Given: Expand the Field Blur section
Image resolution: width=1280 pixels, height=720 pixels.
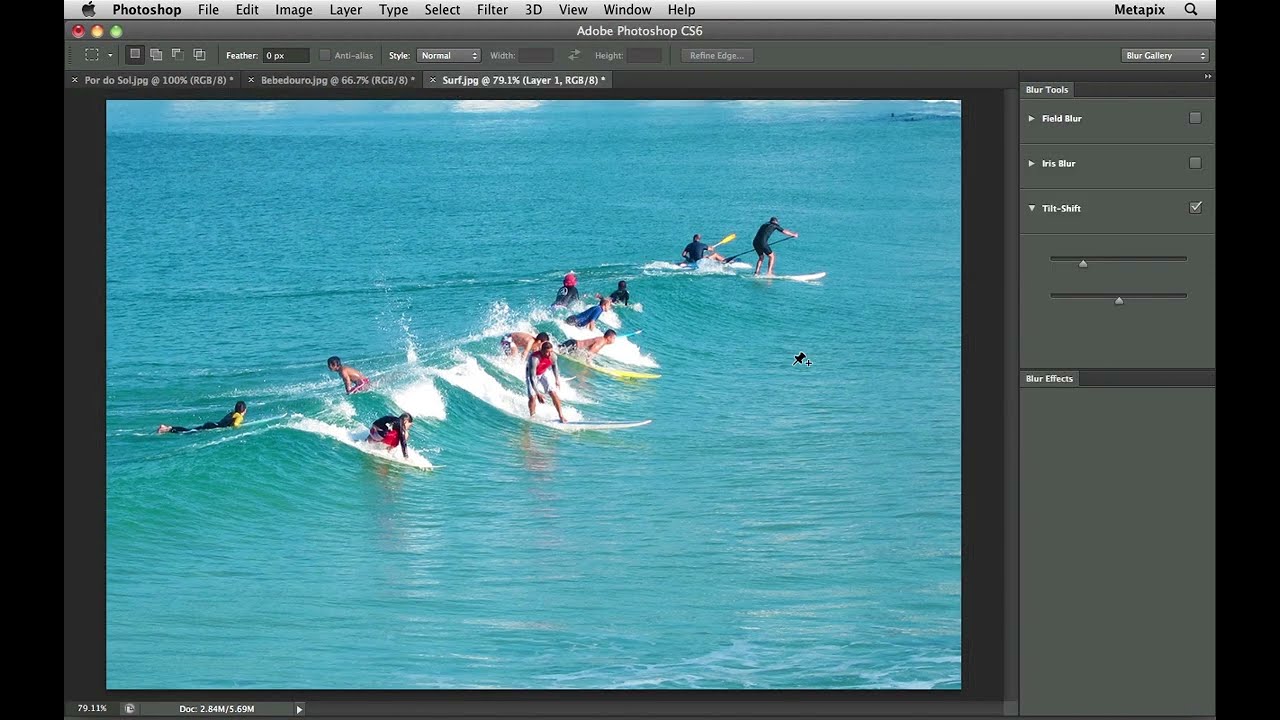Looking at the screenshot, I should (1031, 118).
